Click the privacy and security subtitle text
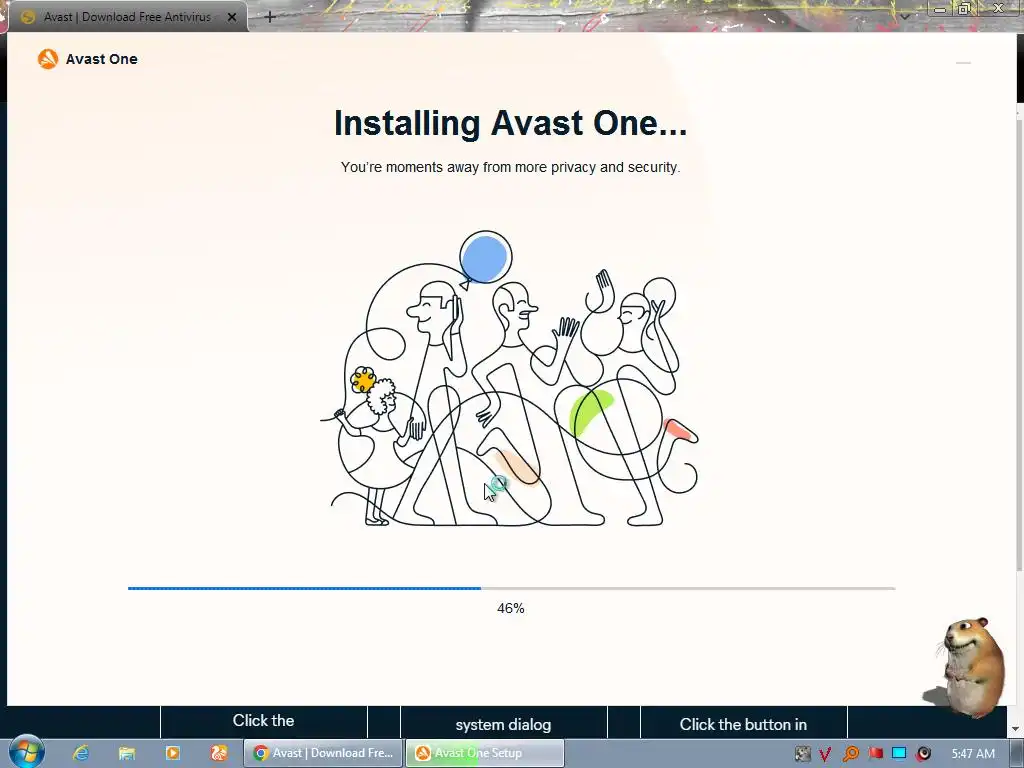1024x768 pixels. (x=511, y=167)
